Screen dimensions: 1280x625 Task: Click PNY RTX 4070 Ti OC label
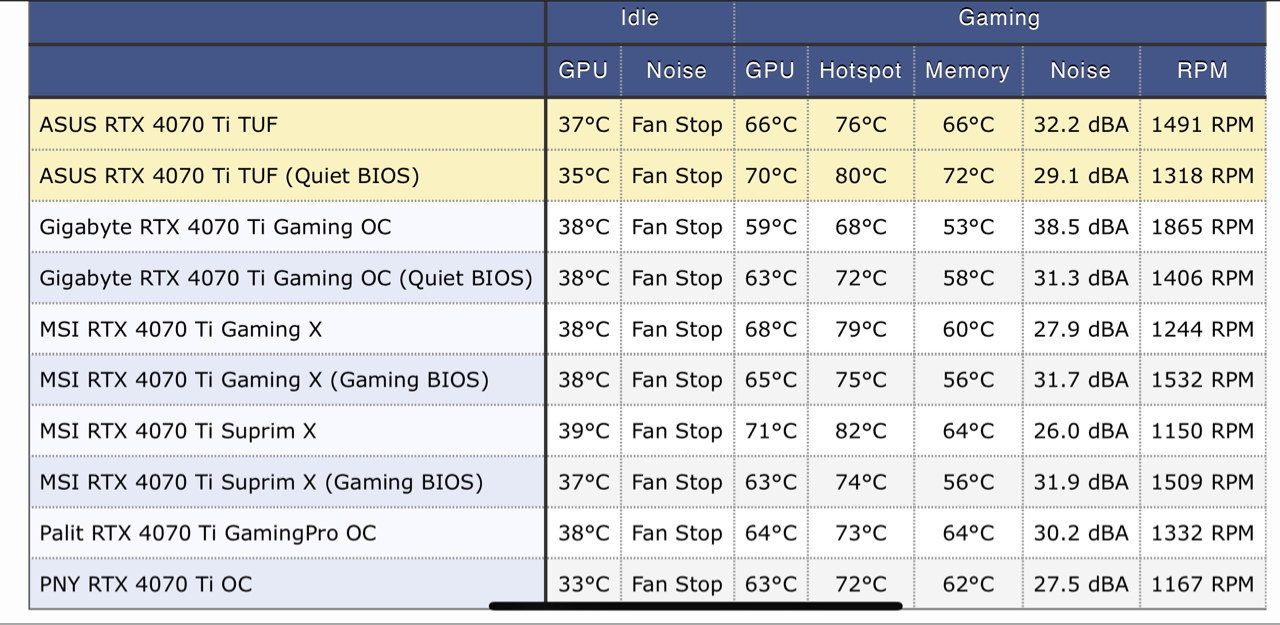(x=145, y=584)
